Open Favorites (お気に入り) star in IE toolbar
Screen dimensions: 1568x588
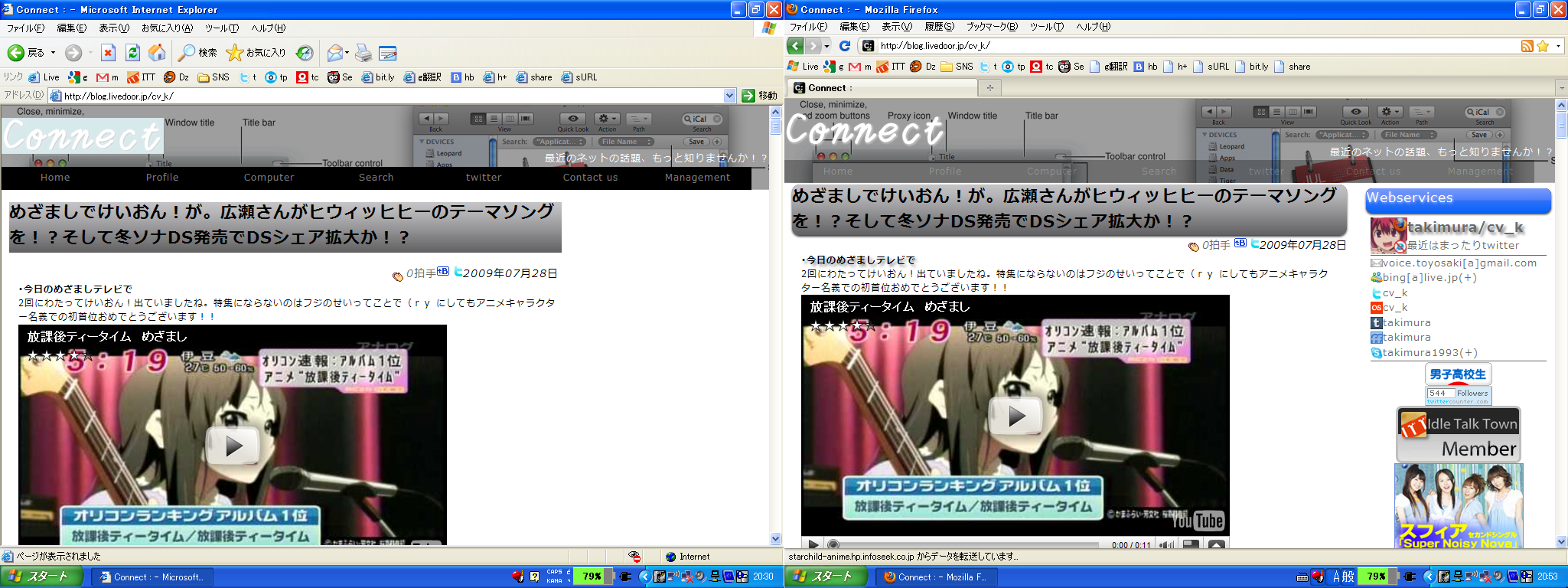256,53
